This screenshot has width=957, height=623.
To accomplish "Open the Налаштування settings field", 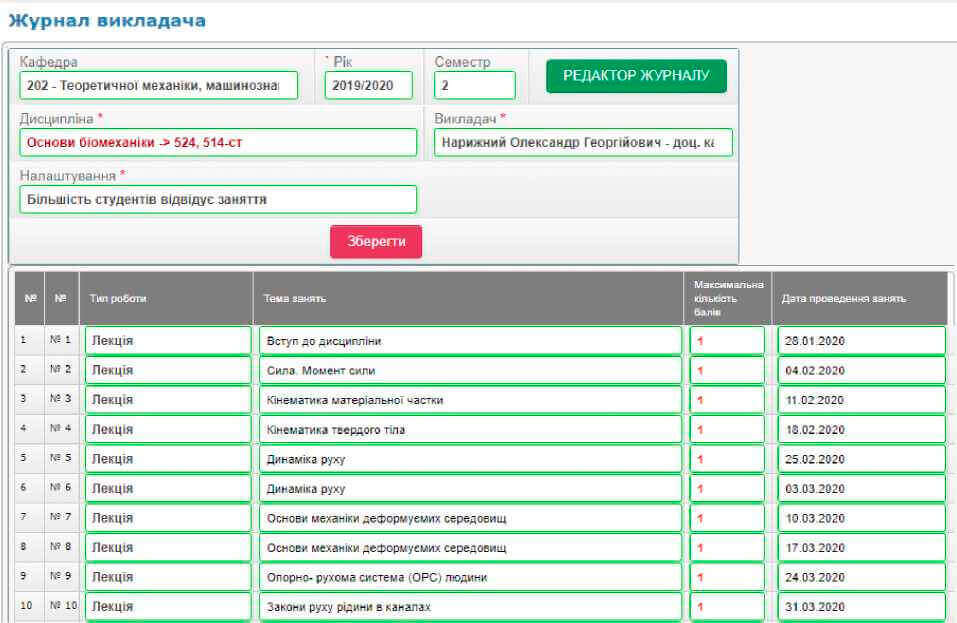I will pos(218,199).
